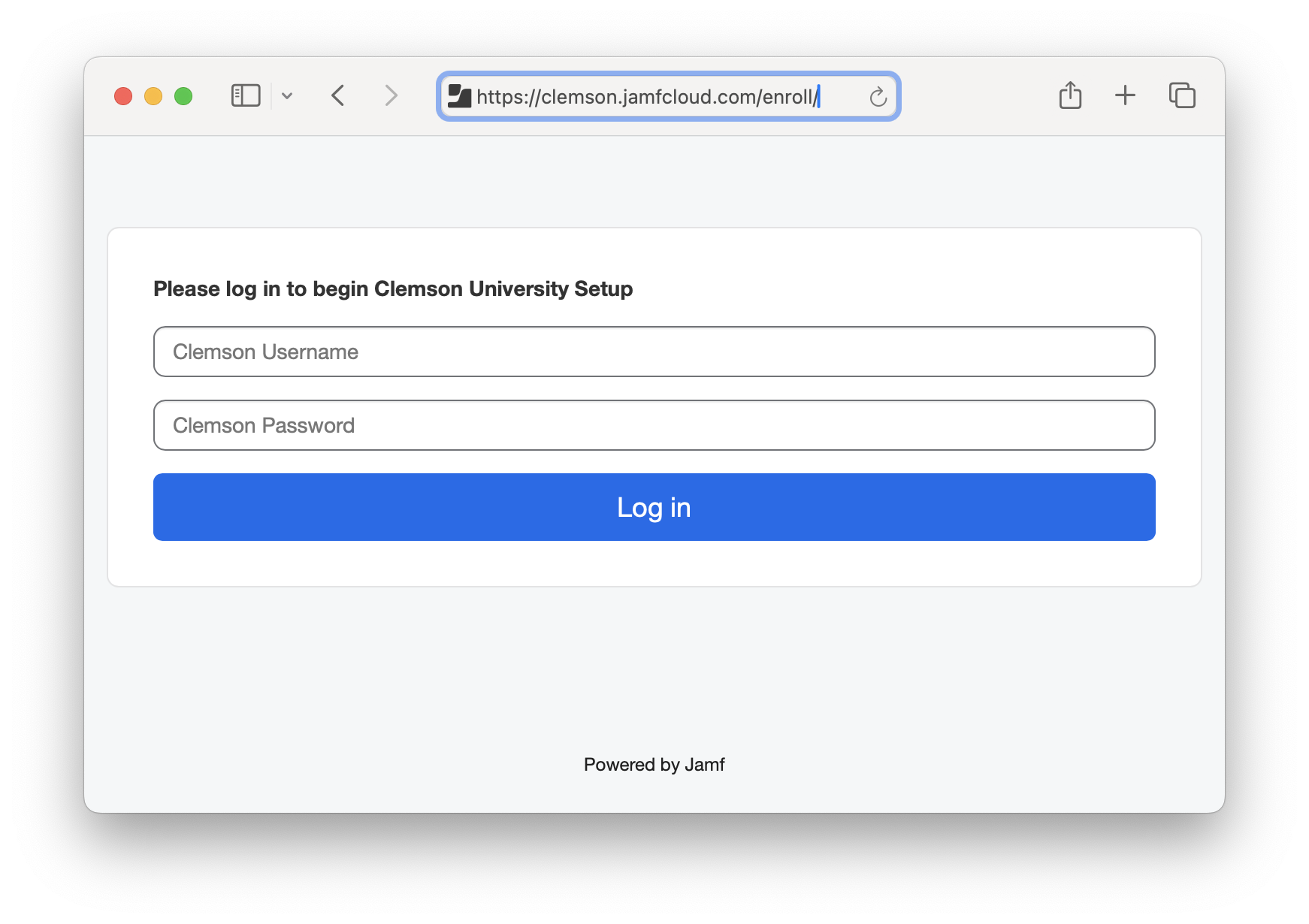Screen dimensions: 1309x924
Task: Open the Share menu icon
Action: 1070,95
